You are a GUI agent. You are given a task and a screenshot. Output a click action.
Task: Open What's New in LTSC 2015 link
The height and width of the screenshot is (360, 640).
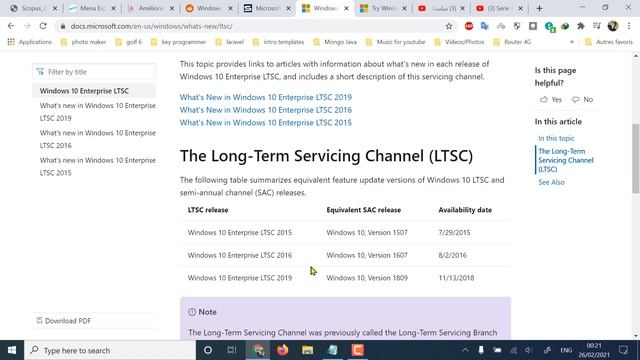coord(266,122)
